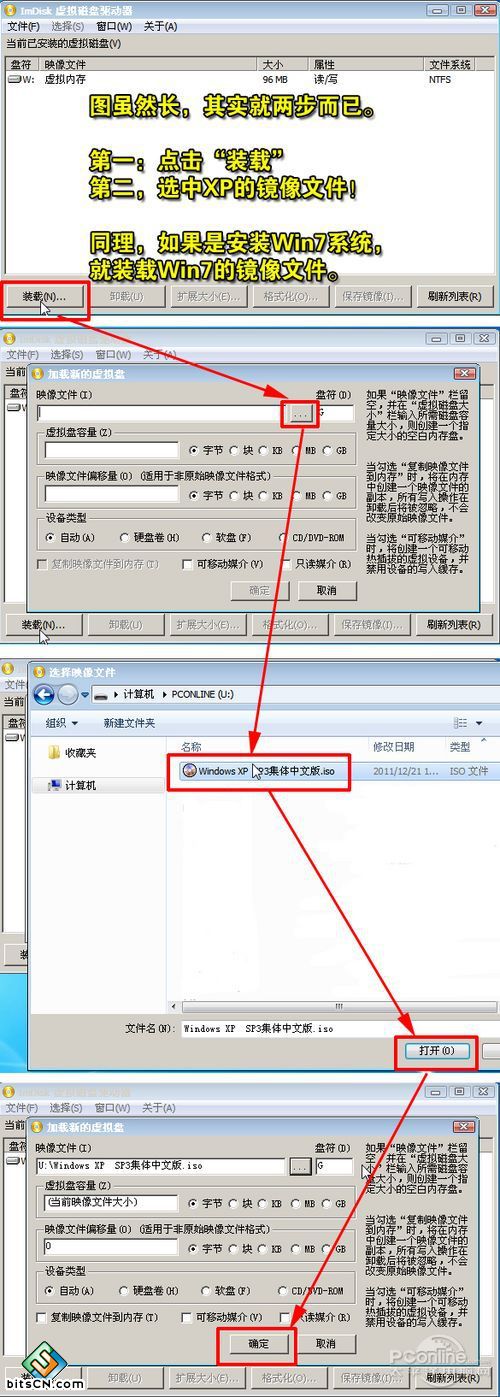
Task: Sort by 修改日期 column header
Action: click(393, 747)
